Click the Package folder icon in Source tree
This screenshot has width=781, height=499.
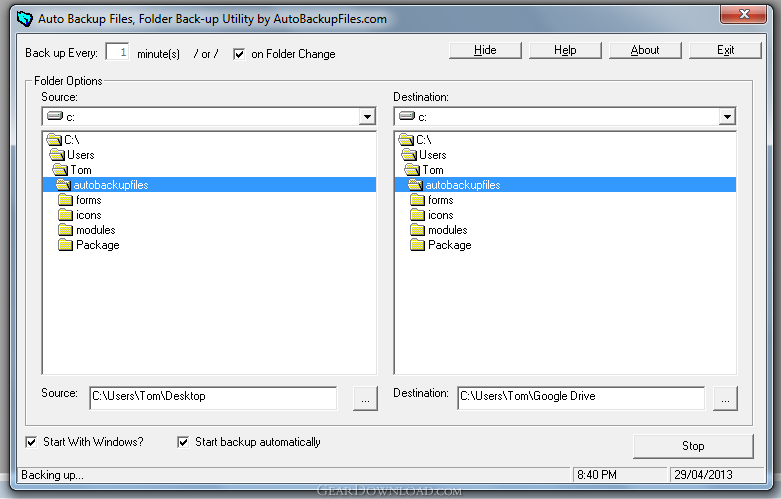65,245
